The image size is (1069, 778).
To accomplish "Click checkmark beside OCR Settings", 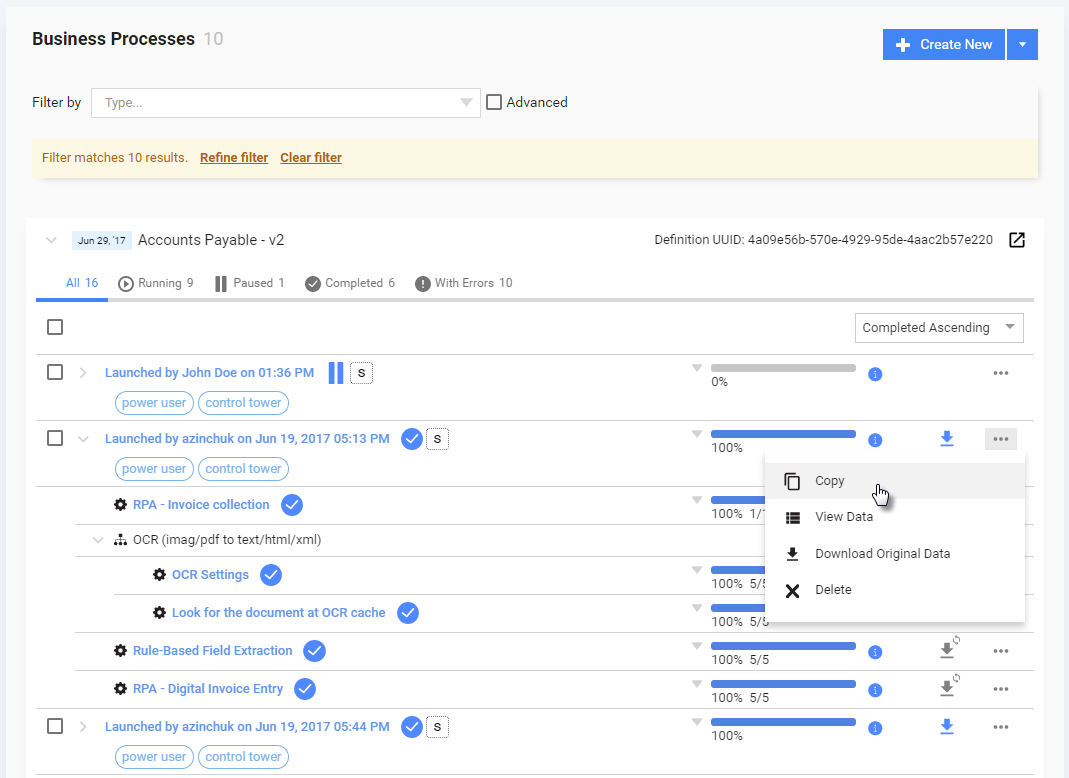I will click(271, 575).
